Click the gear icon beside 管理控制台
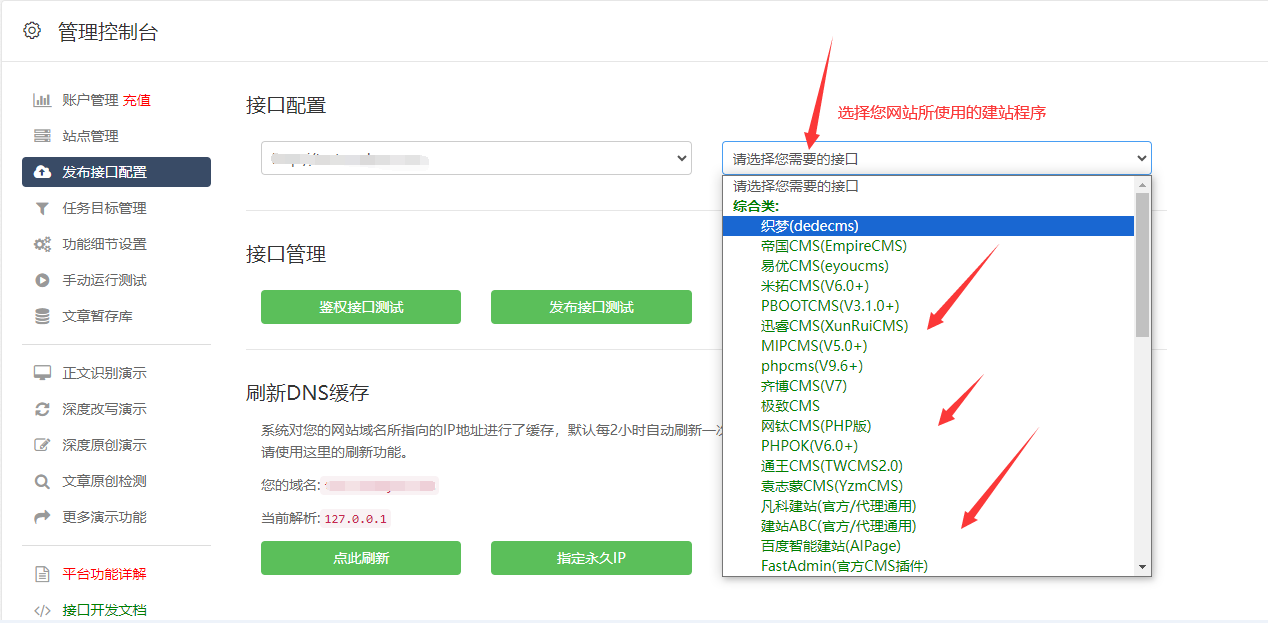 tap(32, 31)
